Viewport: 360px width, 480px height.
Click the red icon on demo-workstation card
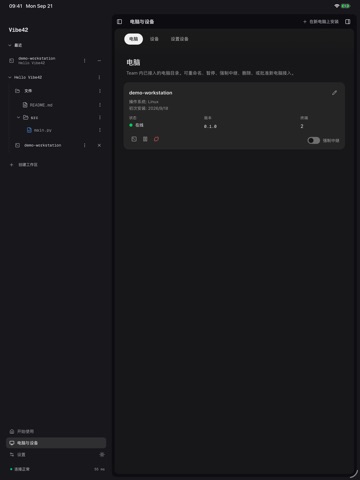click(x=156, y=139)
